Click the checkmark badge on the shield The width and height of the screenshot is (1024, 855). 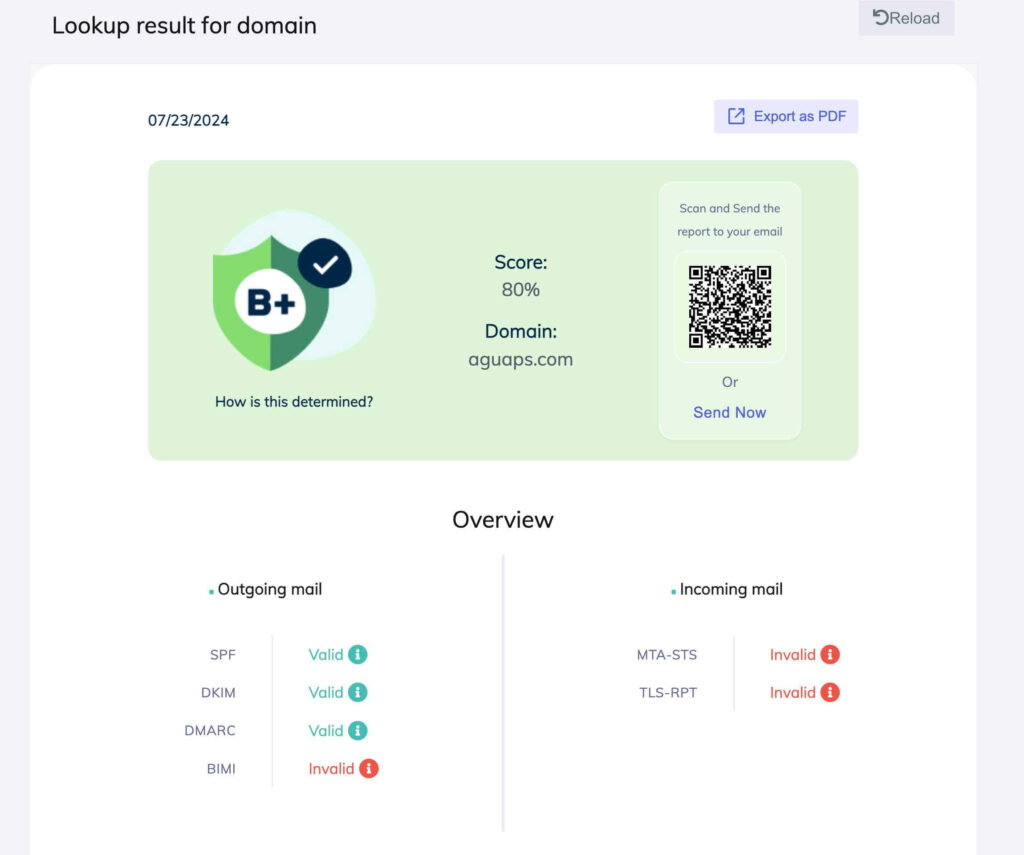point(325,264)
